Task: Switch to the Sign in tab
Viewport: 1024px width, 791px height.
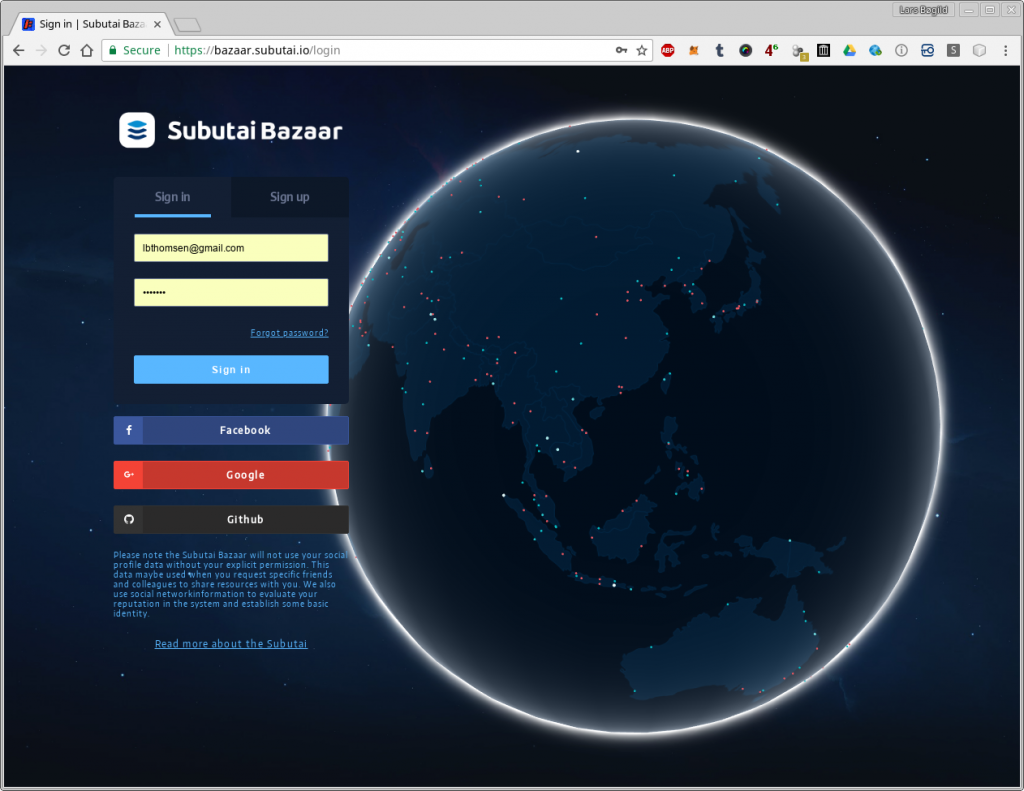Action: pyautogui.click(x=172, y=197)
